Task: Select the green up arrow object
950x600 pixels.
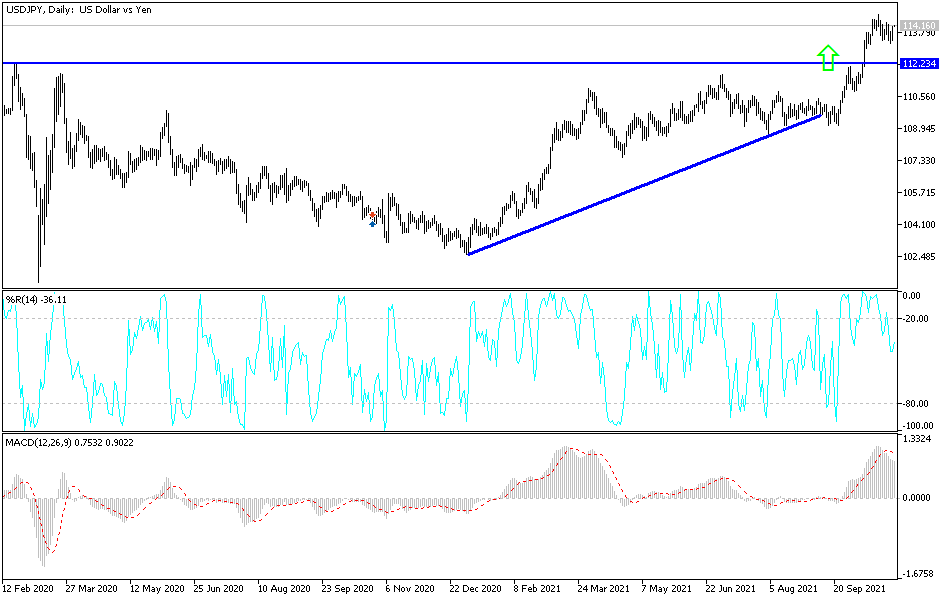Action: (x=827, y=58)
